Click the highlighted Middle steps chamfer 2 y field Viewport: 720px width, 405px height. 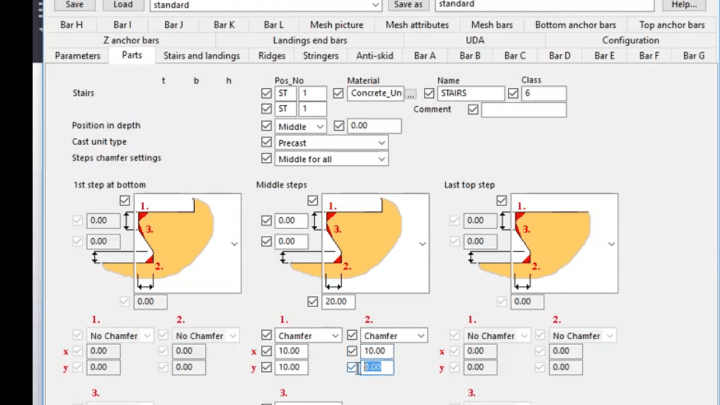click(377, 367)
